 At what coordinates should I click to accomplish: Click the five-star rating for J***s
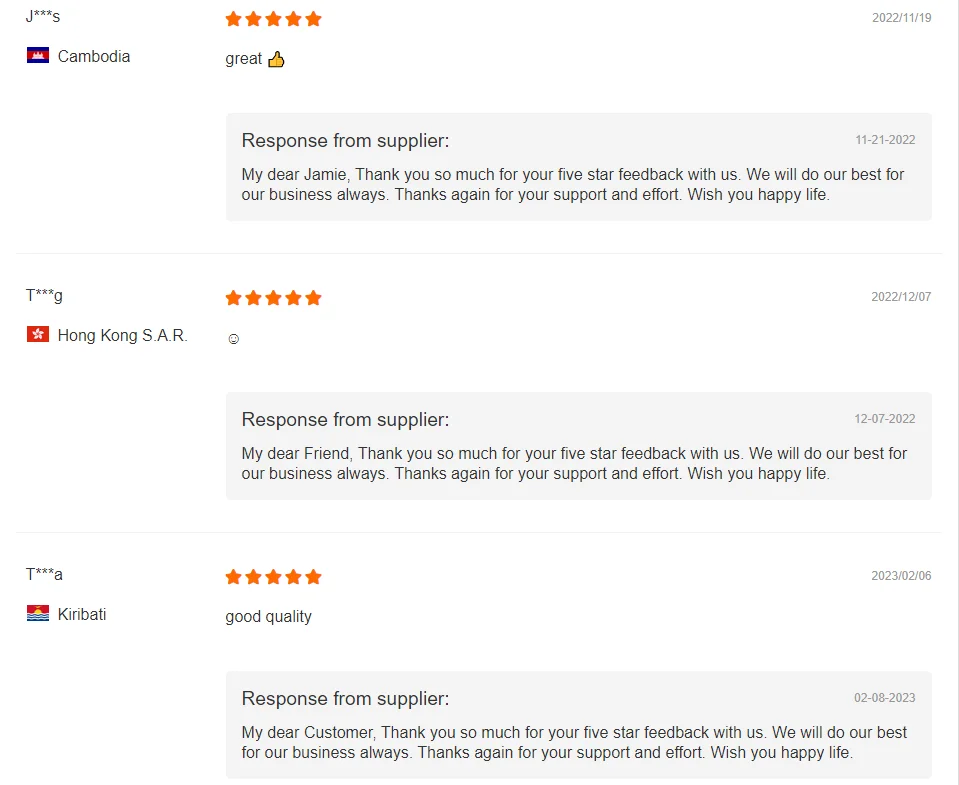click(273, 19)
